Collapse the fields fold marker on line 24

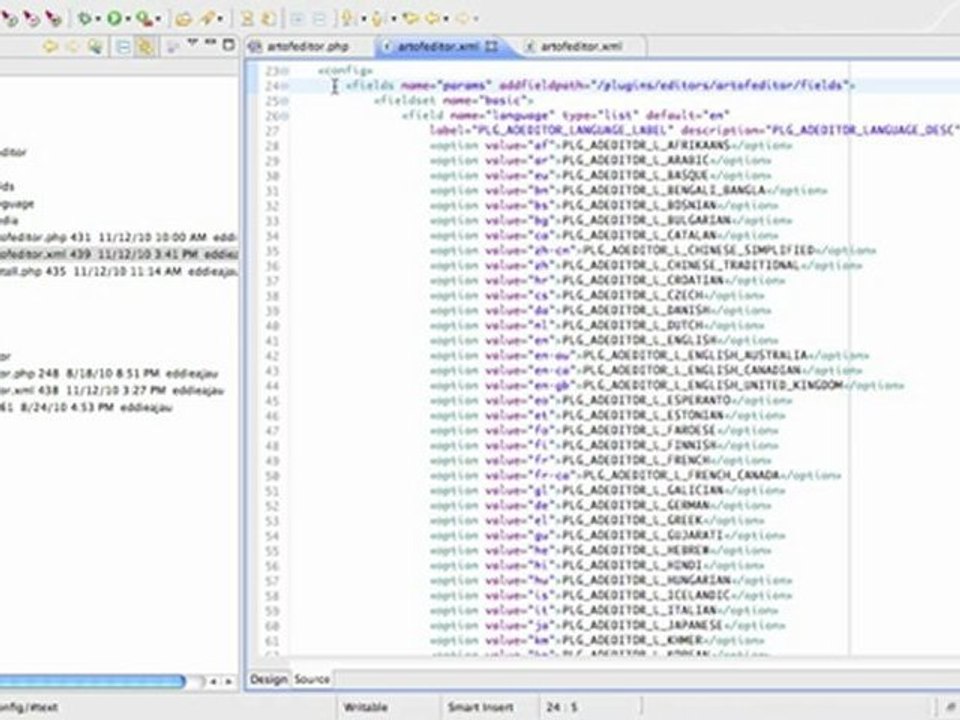285,86
